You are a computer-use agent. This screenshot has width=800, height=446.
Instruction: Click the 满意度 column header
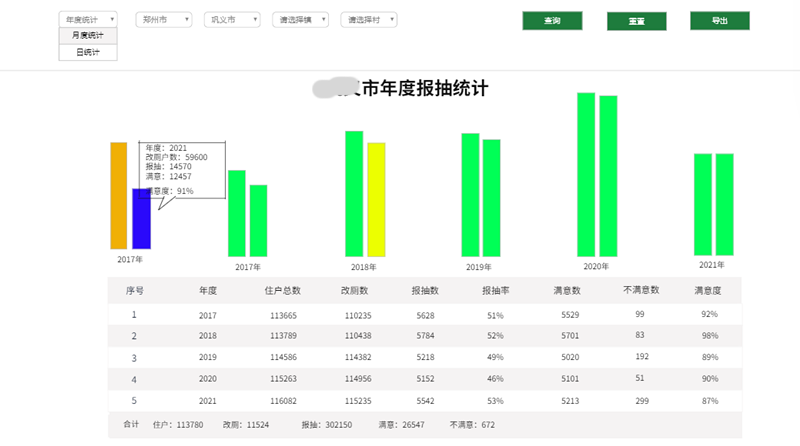click(708, 291)
